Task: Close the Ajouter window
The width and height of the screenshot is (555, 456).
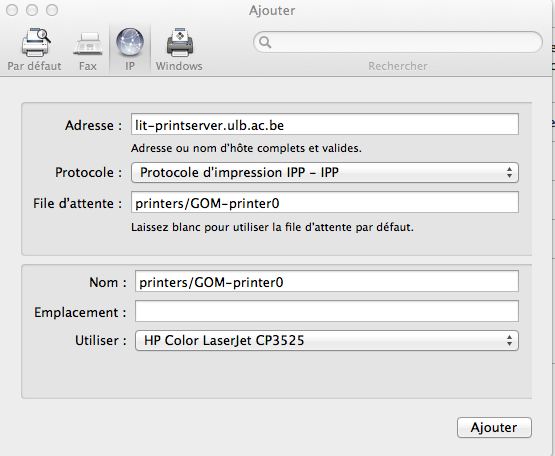Action: point(12,10)
